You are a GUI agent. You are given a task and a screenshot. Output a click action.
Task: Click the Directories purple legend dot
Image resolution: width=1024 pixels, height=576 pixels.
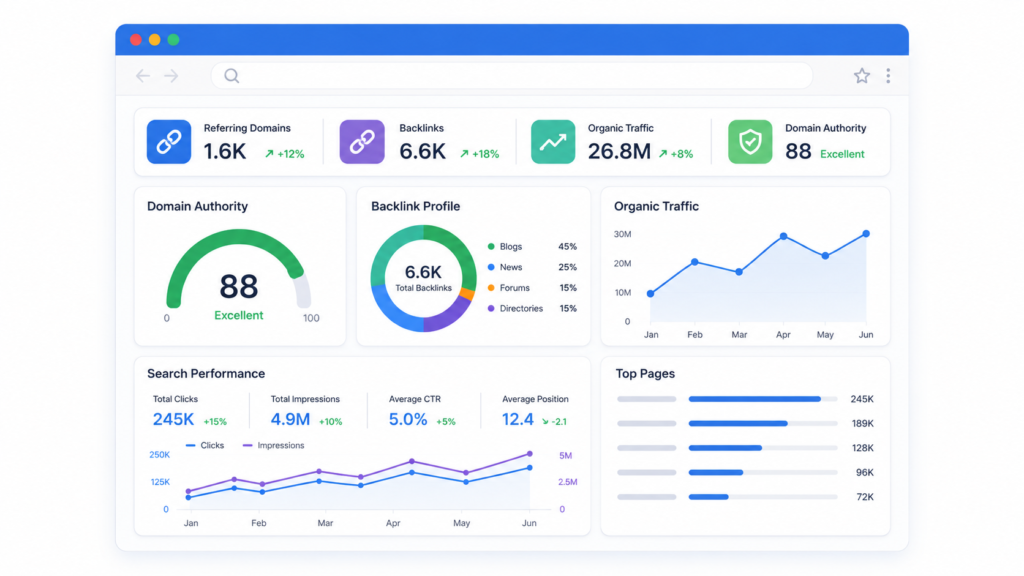pos(491,308)
